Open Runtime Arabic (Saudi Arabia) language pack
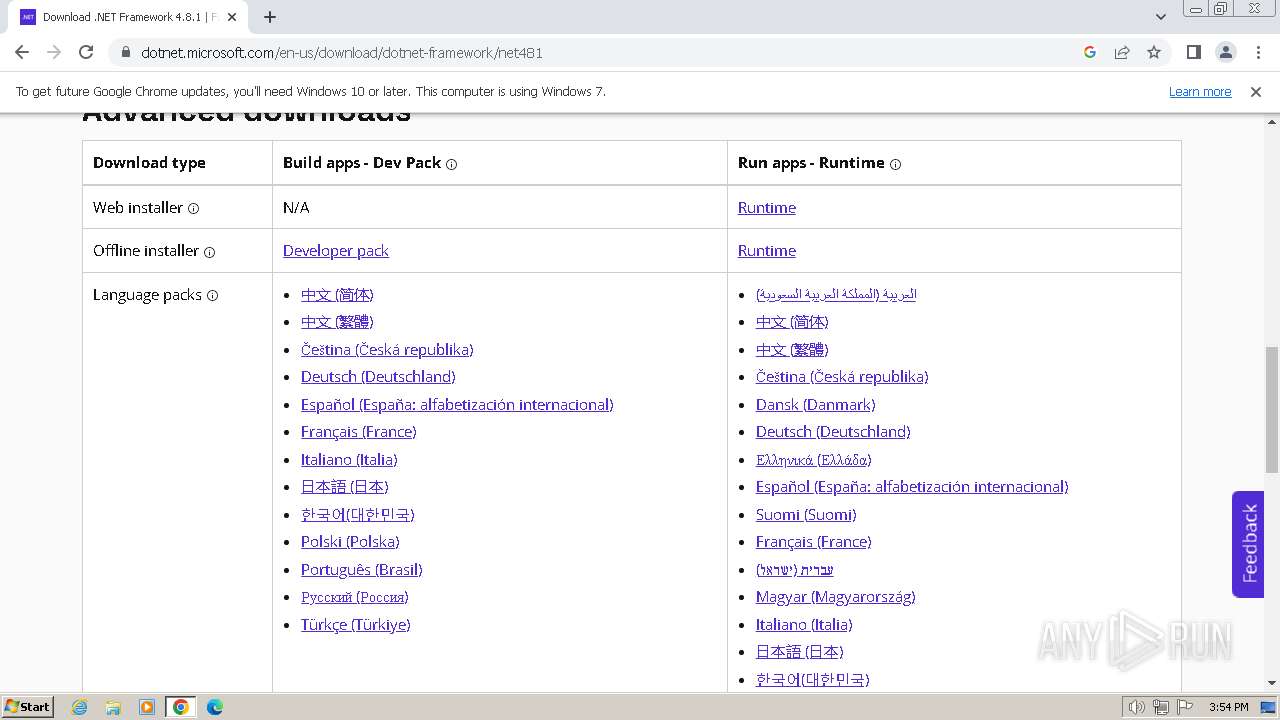 pos(836,294)
